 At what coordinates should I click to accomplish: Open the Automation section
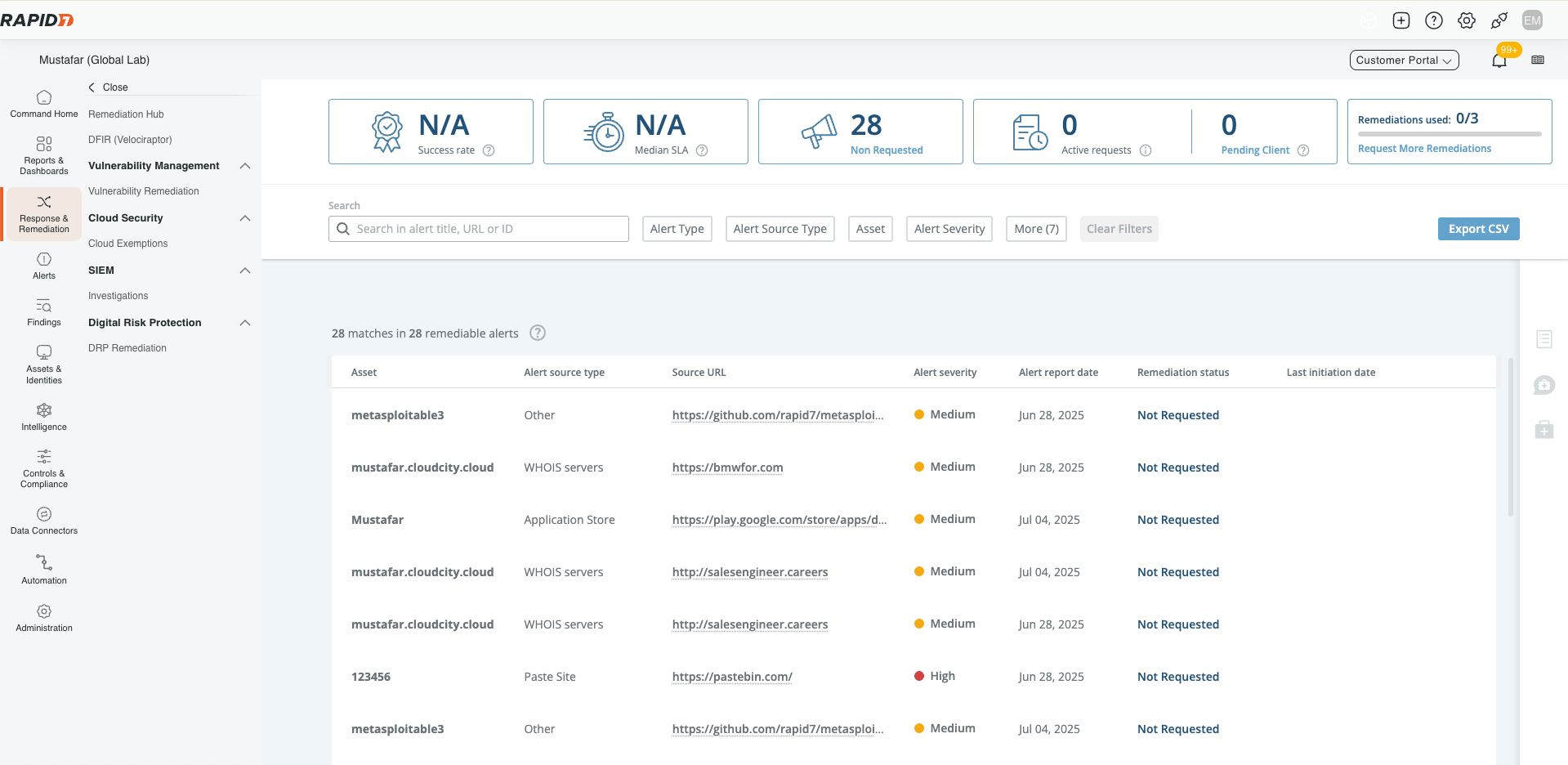tap(42, 570)
